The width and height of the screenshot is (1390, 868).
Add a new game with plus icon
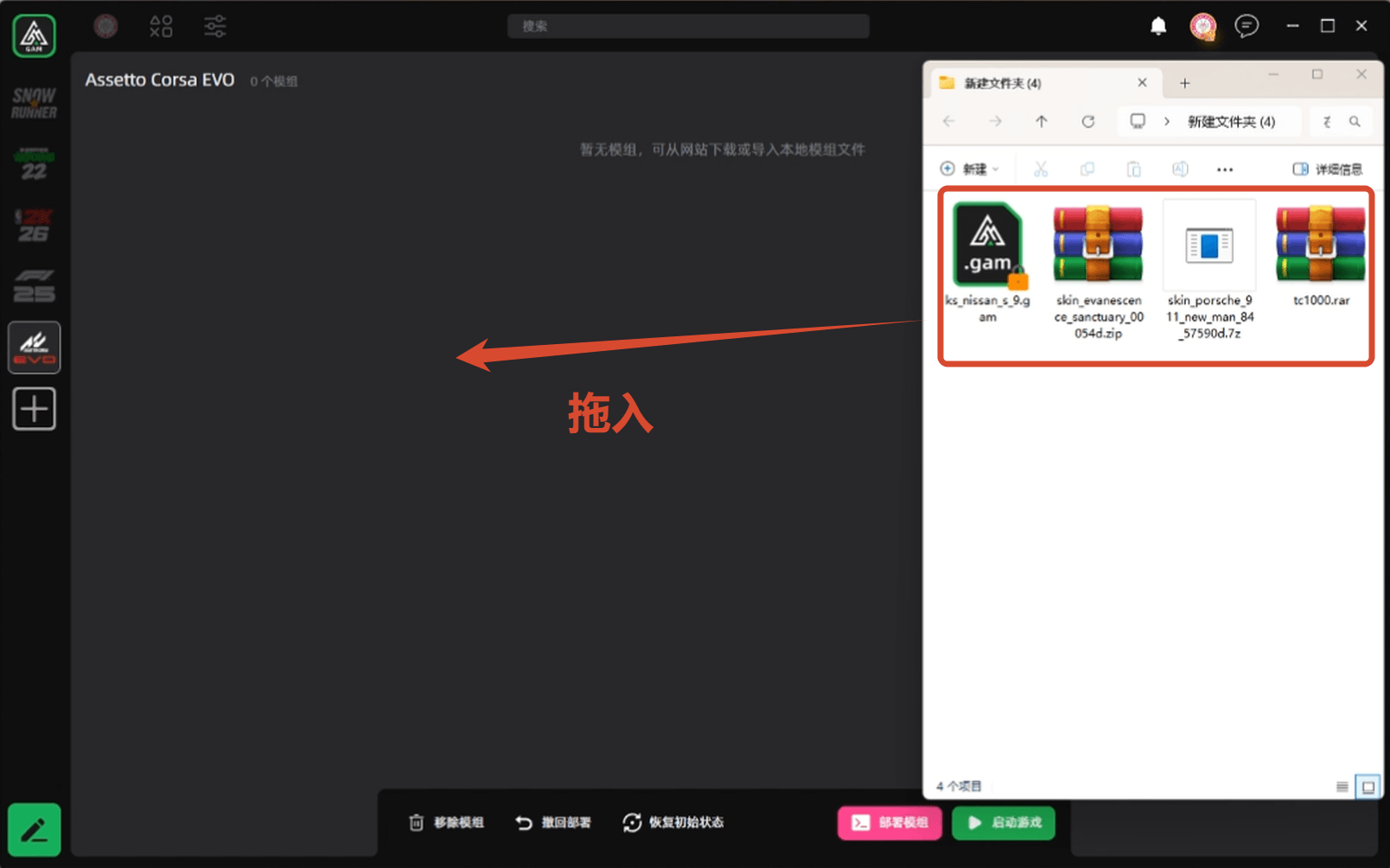point(34,408)
